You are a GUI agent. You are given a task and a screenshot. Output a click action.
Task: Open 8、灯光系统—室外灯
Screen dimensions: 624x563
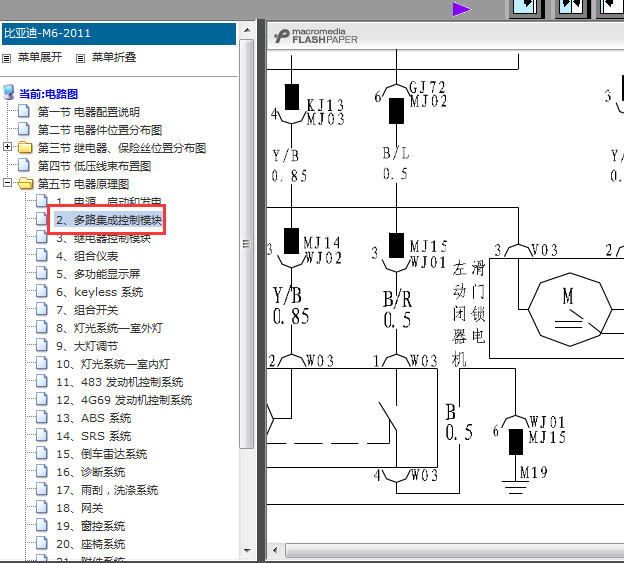pyautogui.click(x=109, y=328)
